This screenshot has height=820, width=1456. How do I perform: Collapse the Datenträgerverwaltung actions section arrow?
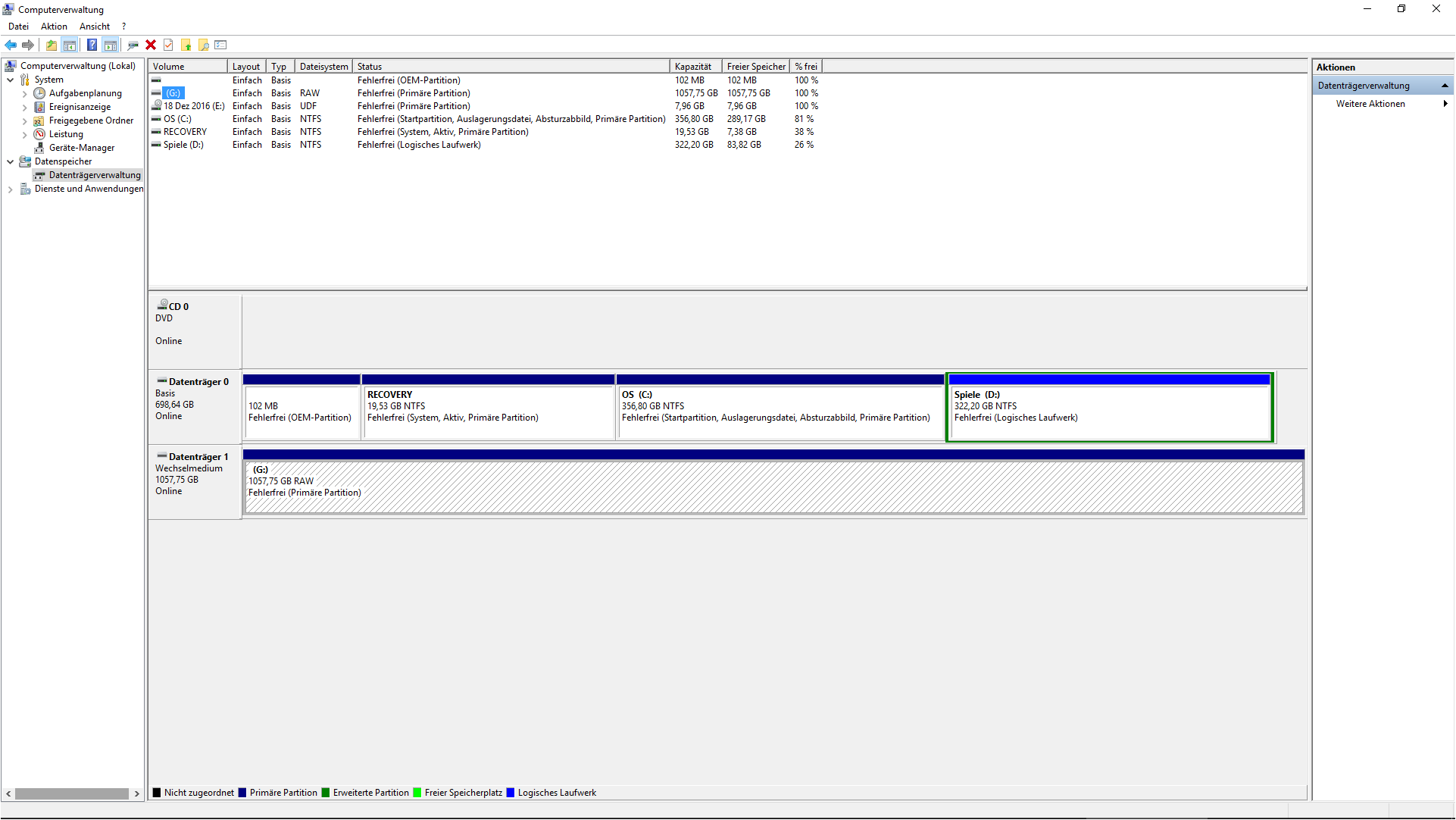[1445, 86]
